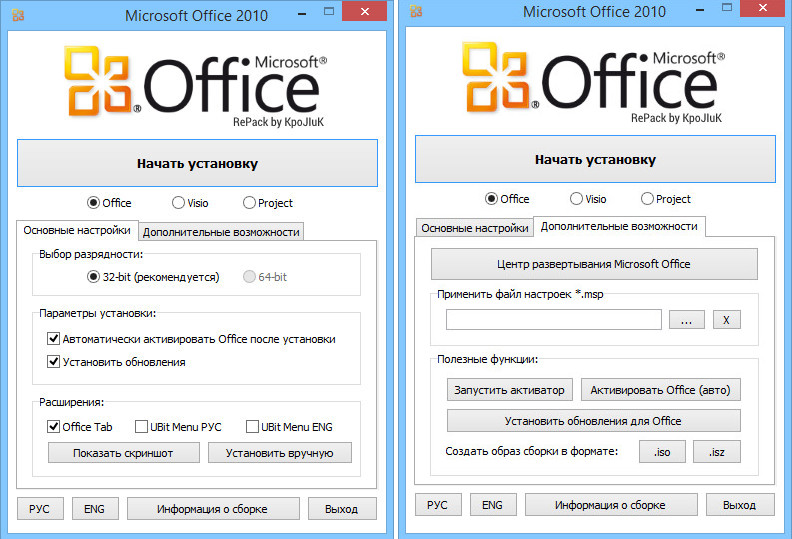
Task: Toggle automatic Office activation after install checkbox
Action: 54,339
